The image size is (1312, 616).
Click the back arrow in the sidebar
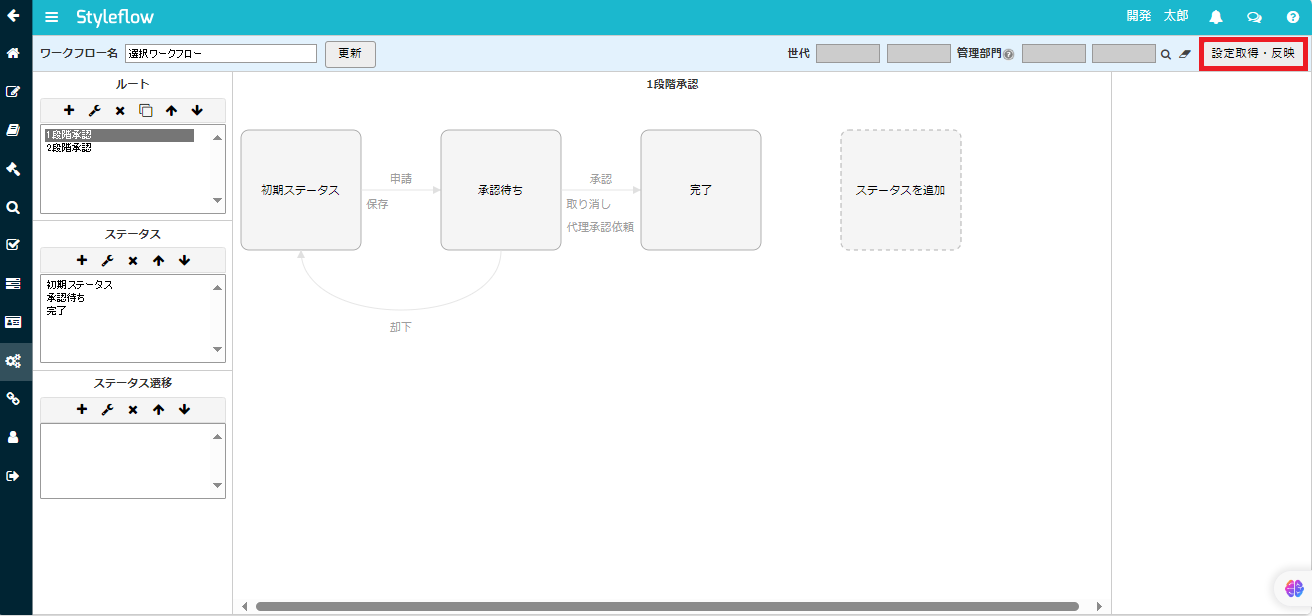[14, 15]
